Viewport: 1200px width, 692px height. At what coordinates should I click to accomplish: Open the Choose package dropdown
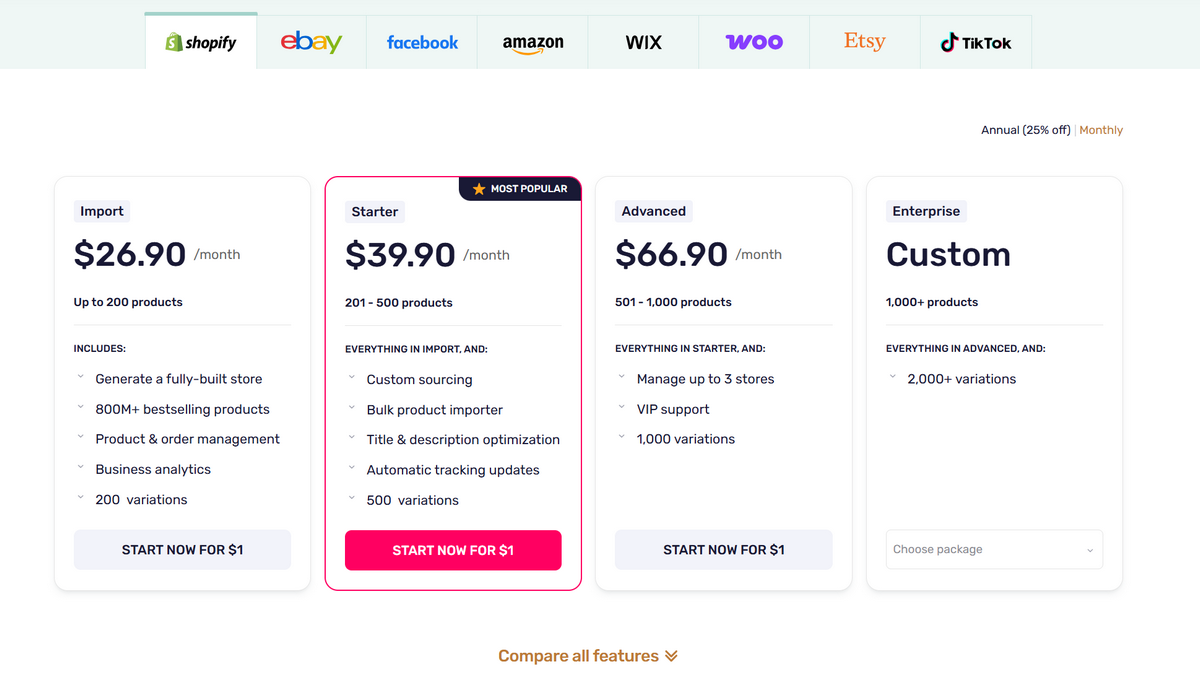(x=994, y=549)
